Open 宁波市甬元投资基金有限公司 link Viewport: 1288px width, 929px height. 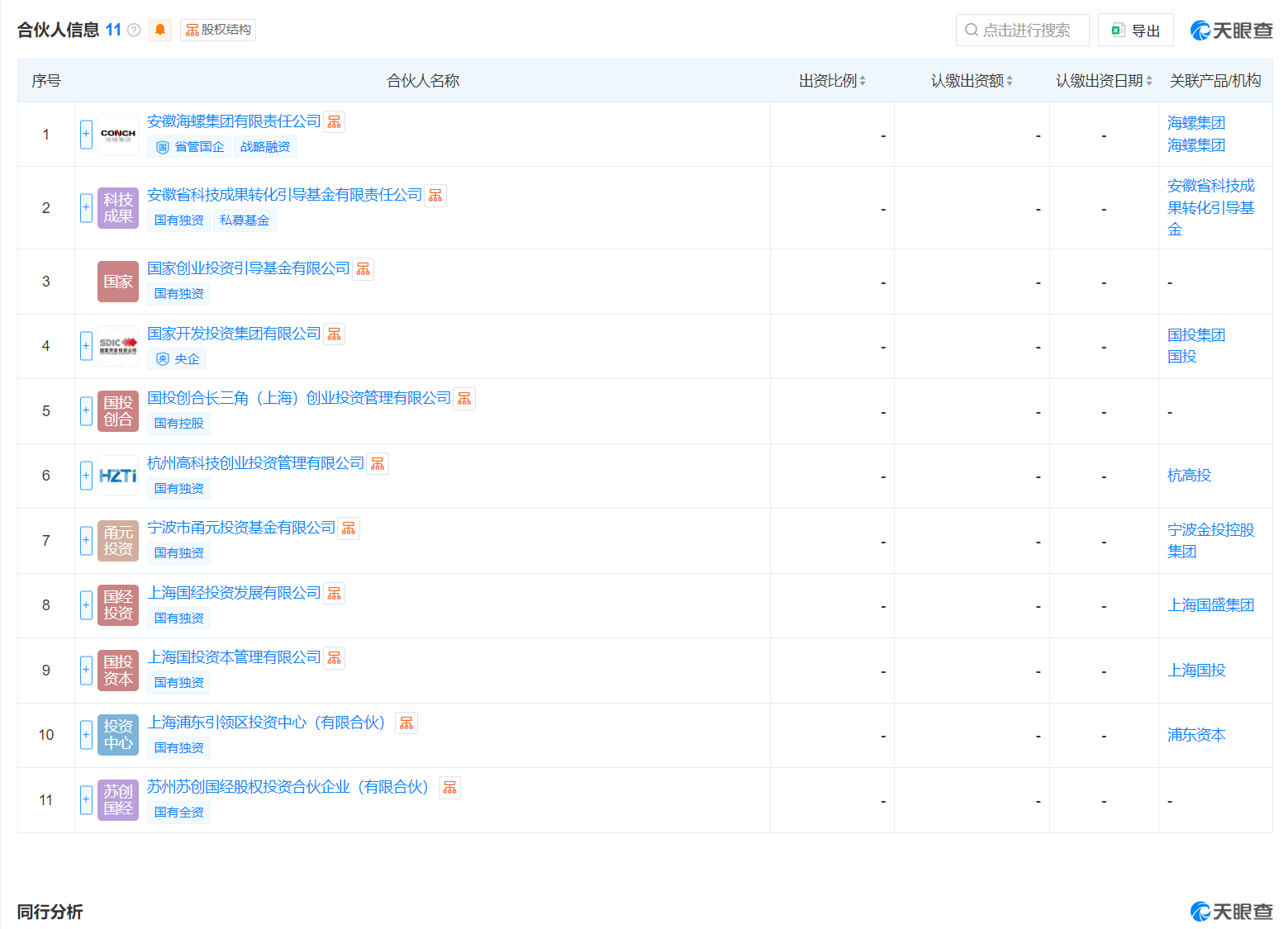click(241, 528)
